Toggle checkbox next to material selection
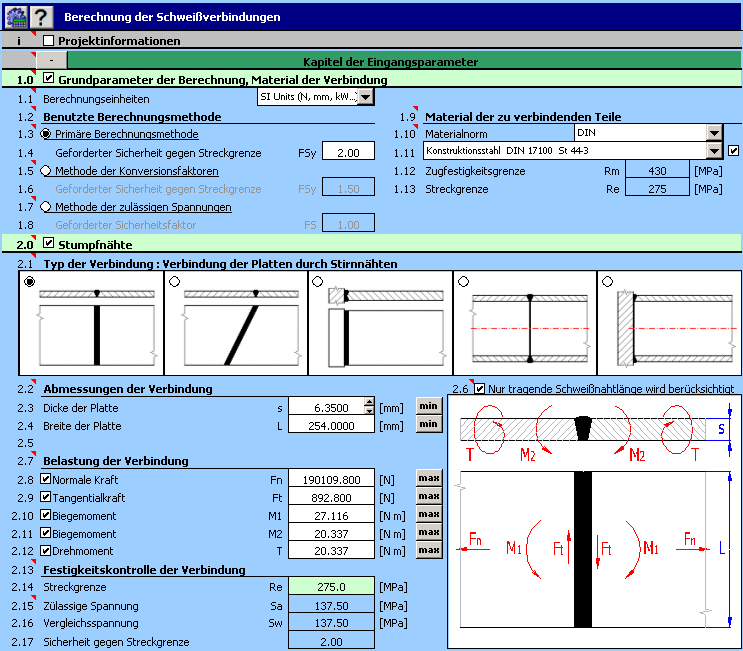 tap(734, 151)
